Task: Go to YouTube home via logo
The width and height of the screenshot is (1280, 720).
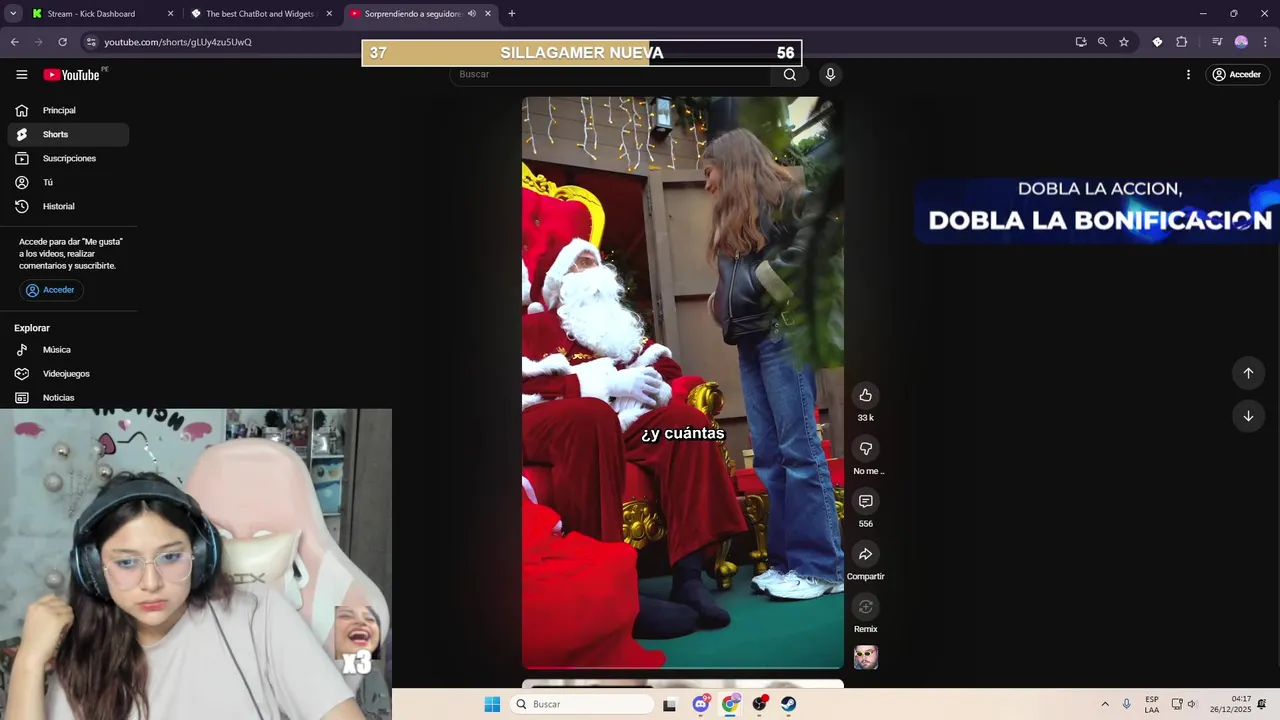Action: pos(71,75)
